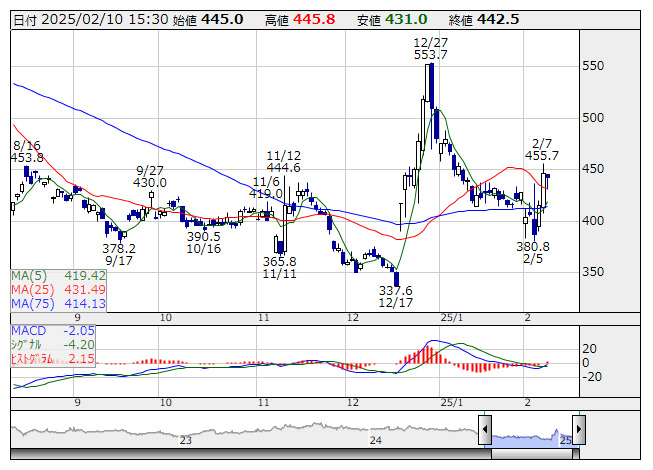The image size is (653, 470).
Task: Click the ヒストグラム 2.15 legend entry
Action: point(53,359)
